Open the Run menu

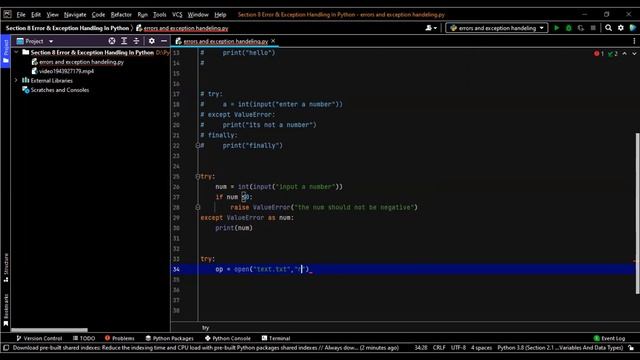[x=142, y=15]
